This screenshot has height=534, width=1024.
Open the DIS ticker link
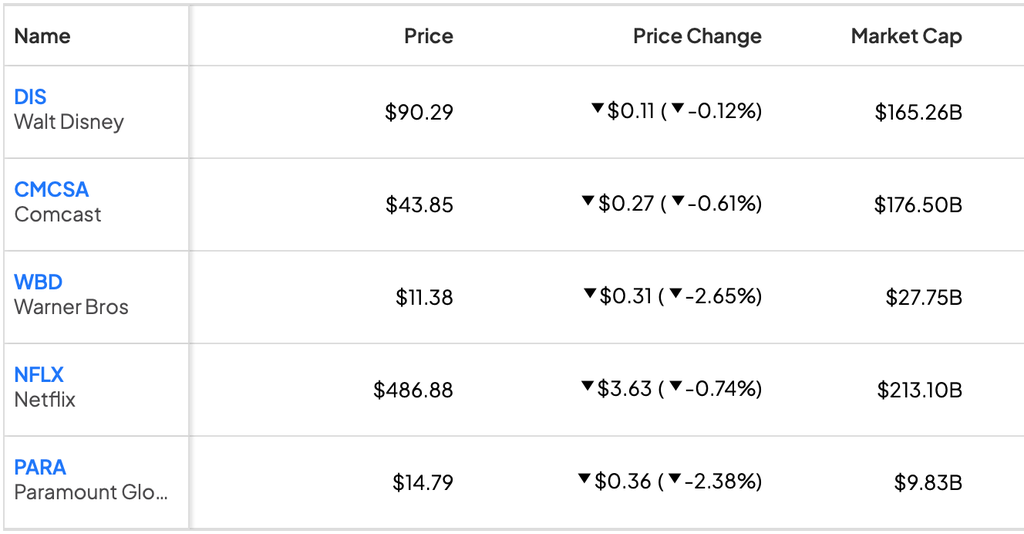point(30,97)
